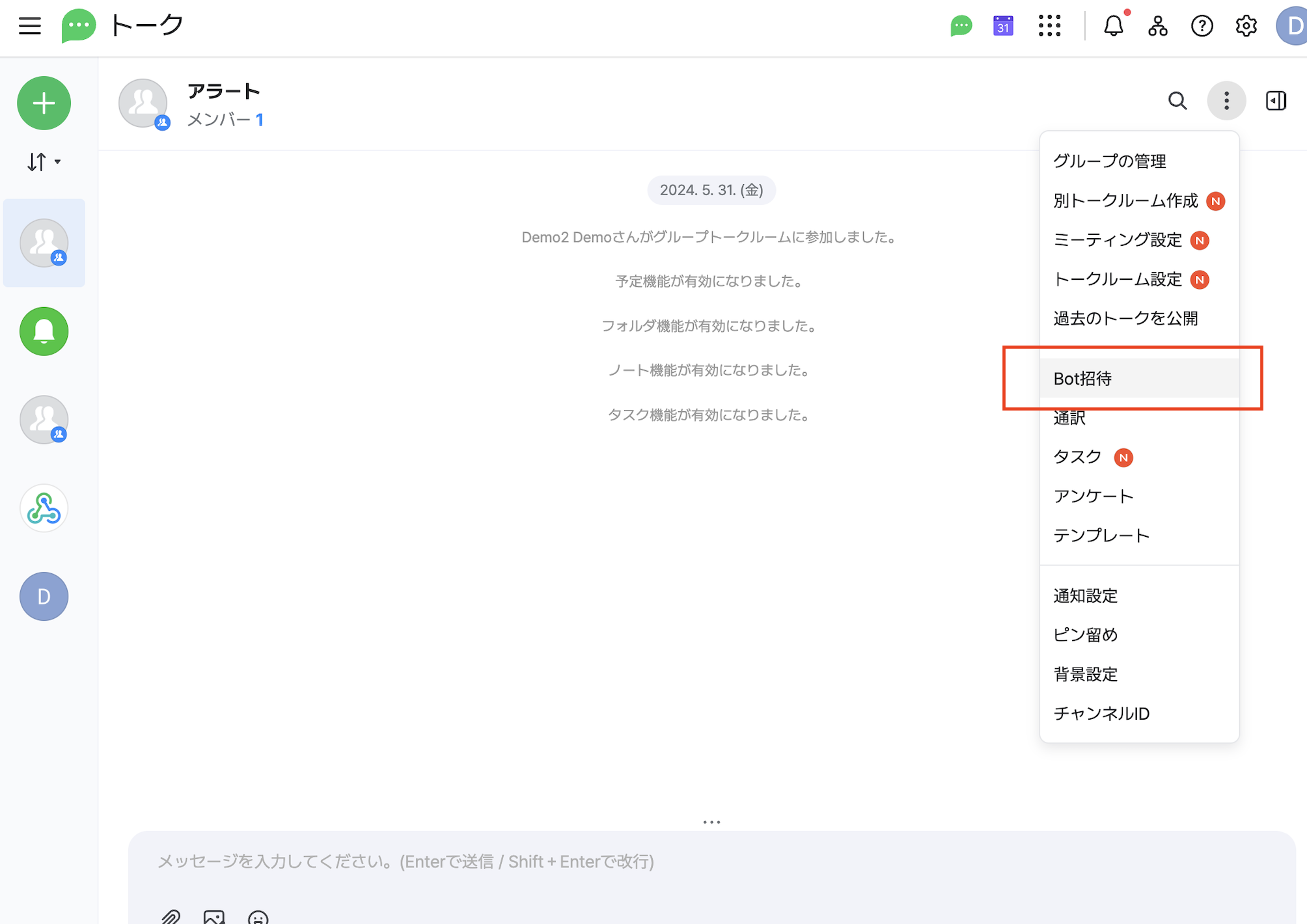Attach a file using paperclip icon
The height and width of the screenshot is (924, 1307).
point(171,916)
